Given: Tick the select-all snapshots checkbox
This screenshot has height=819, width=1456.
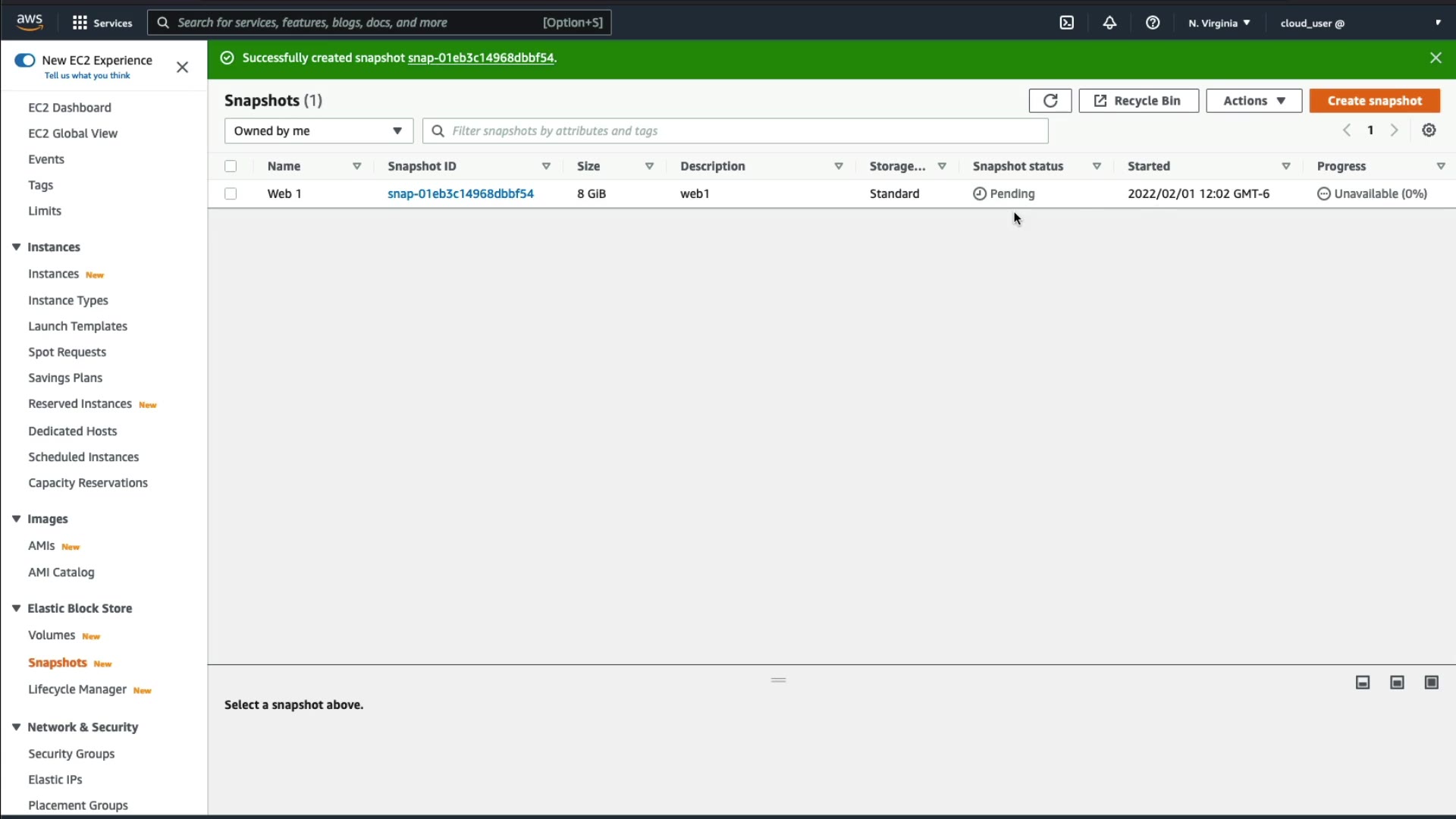Looking at the screenshot, I should coord(231,166).
